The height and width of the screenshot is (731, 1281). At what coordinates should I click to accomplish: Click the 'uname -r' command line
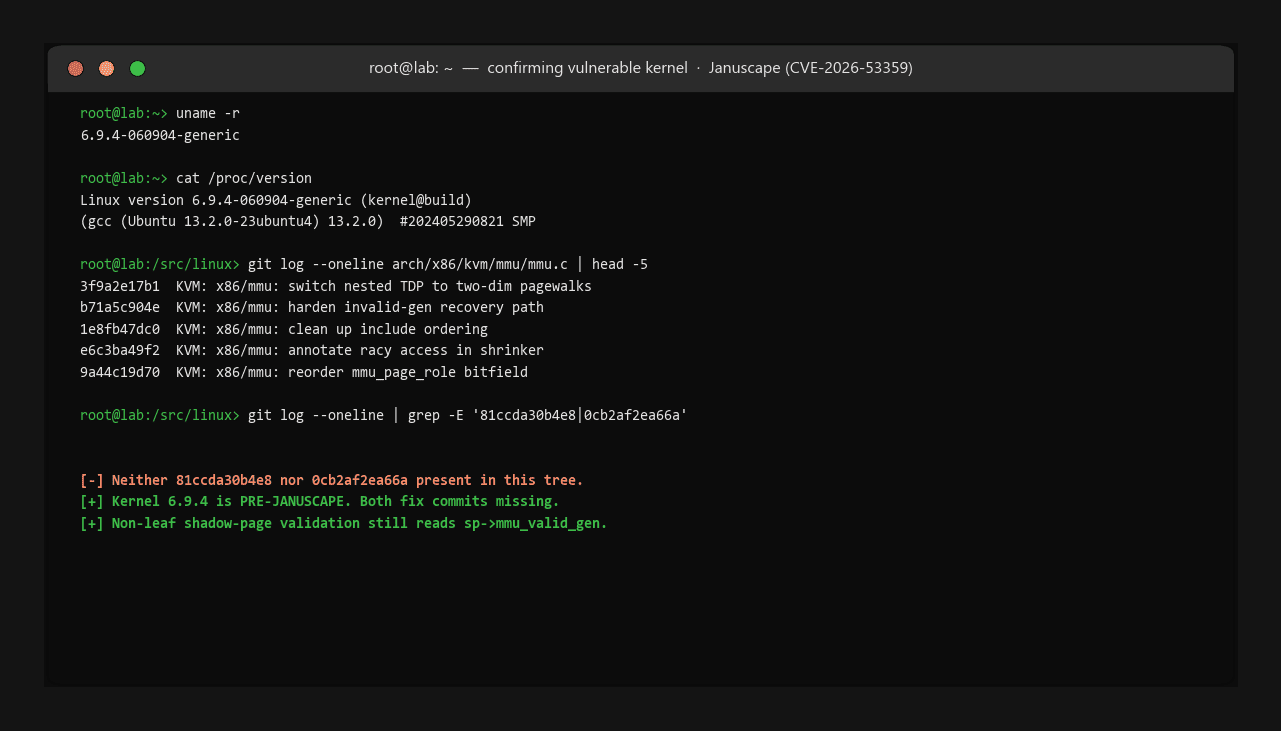pyautogui.click(x=160, y=113)
